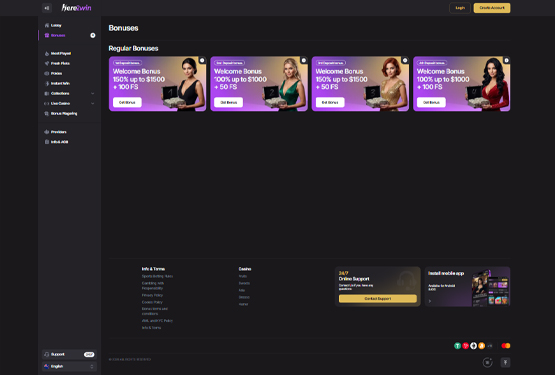The image size is (555, 375).
Task: Click the white Ethereum payment icon
Action: [474, 346]
